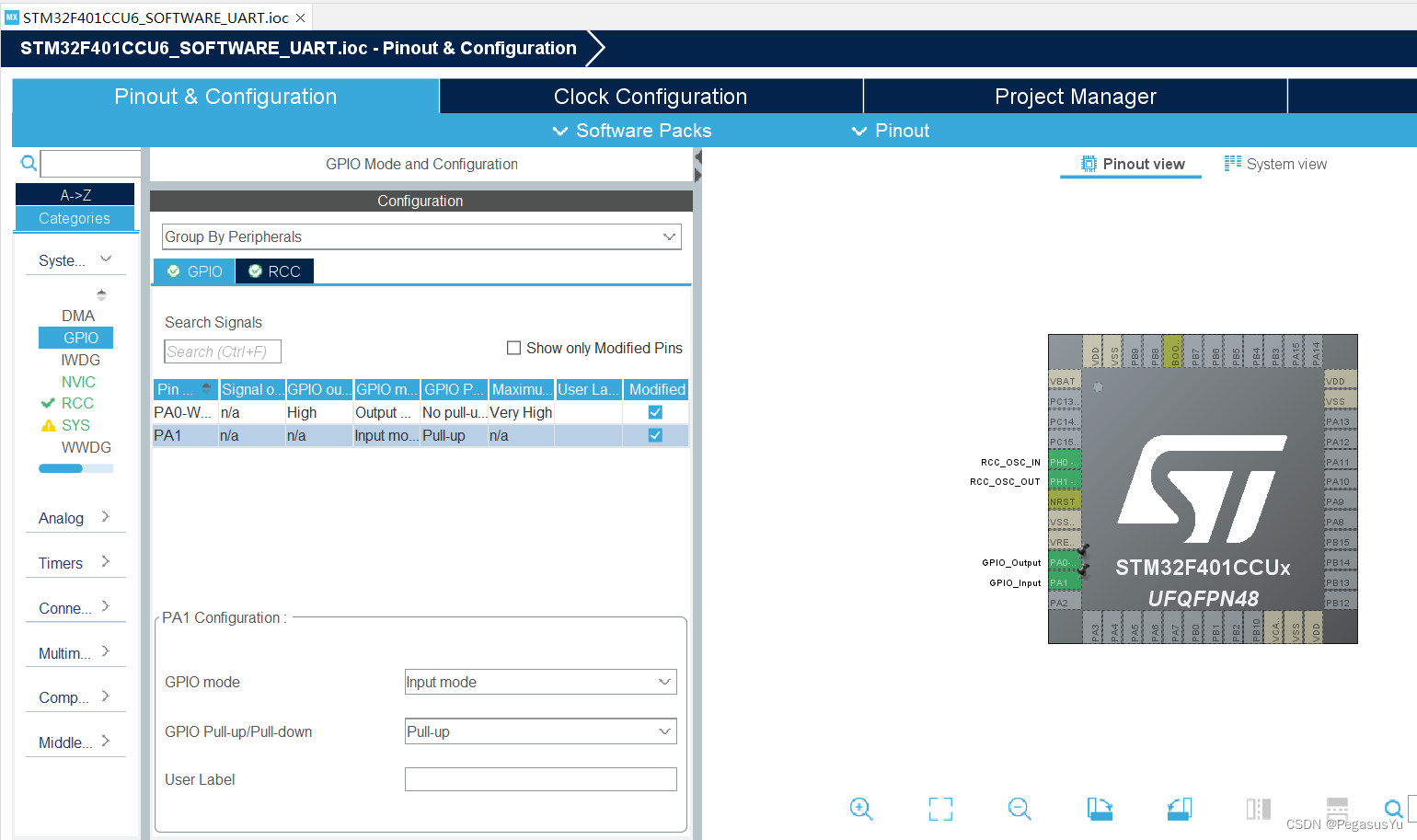Click the Search Signals input field
Image resolution: width=1417 pixels, height=840 pixels.
[223, 351]
